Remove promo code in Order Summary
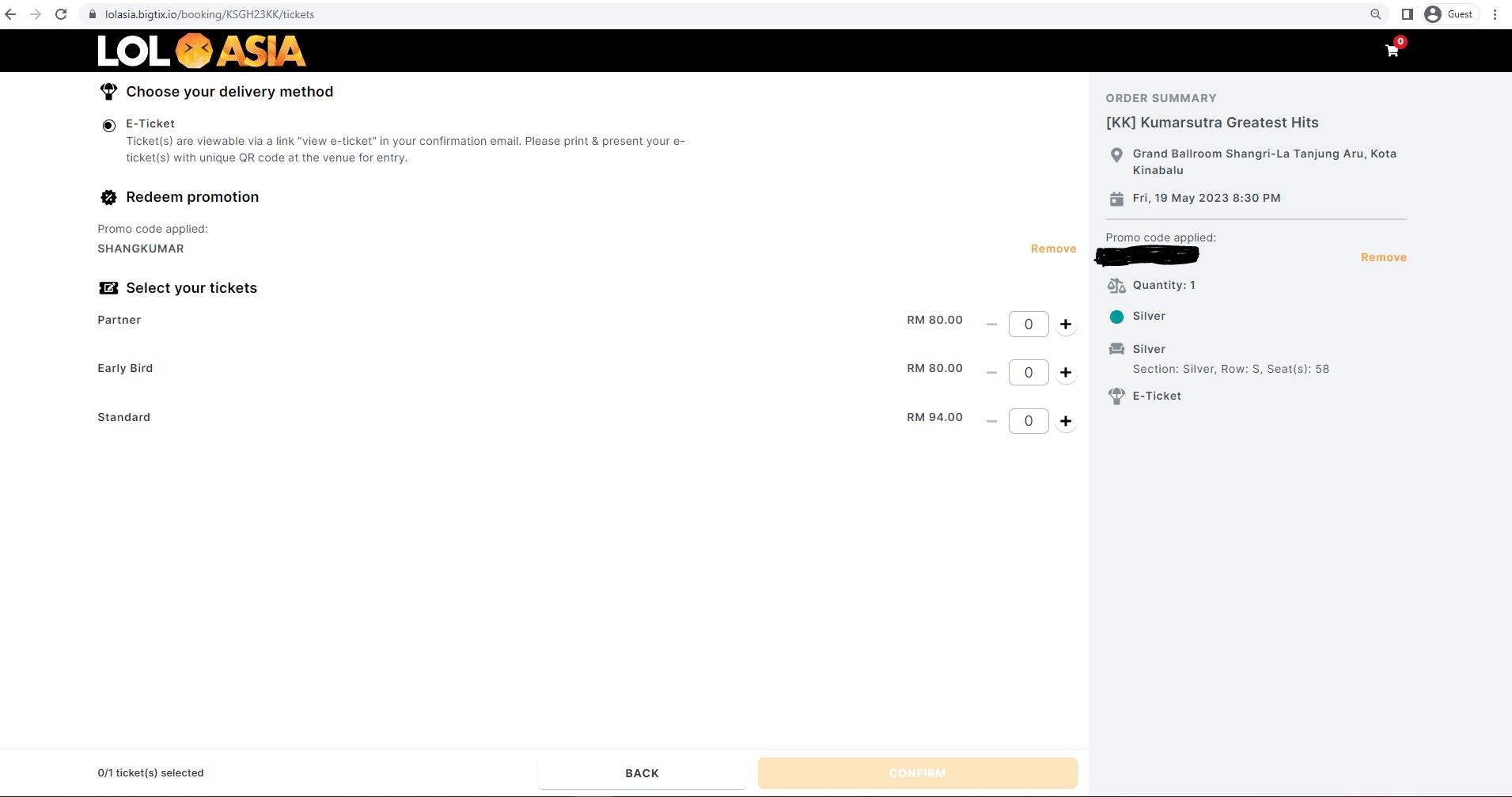Viewport: 1512px width, 797px height. [x=1383, y=257]
